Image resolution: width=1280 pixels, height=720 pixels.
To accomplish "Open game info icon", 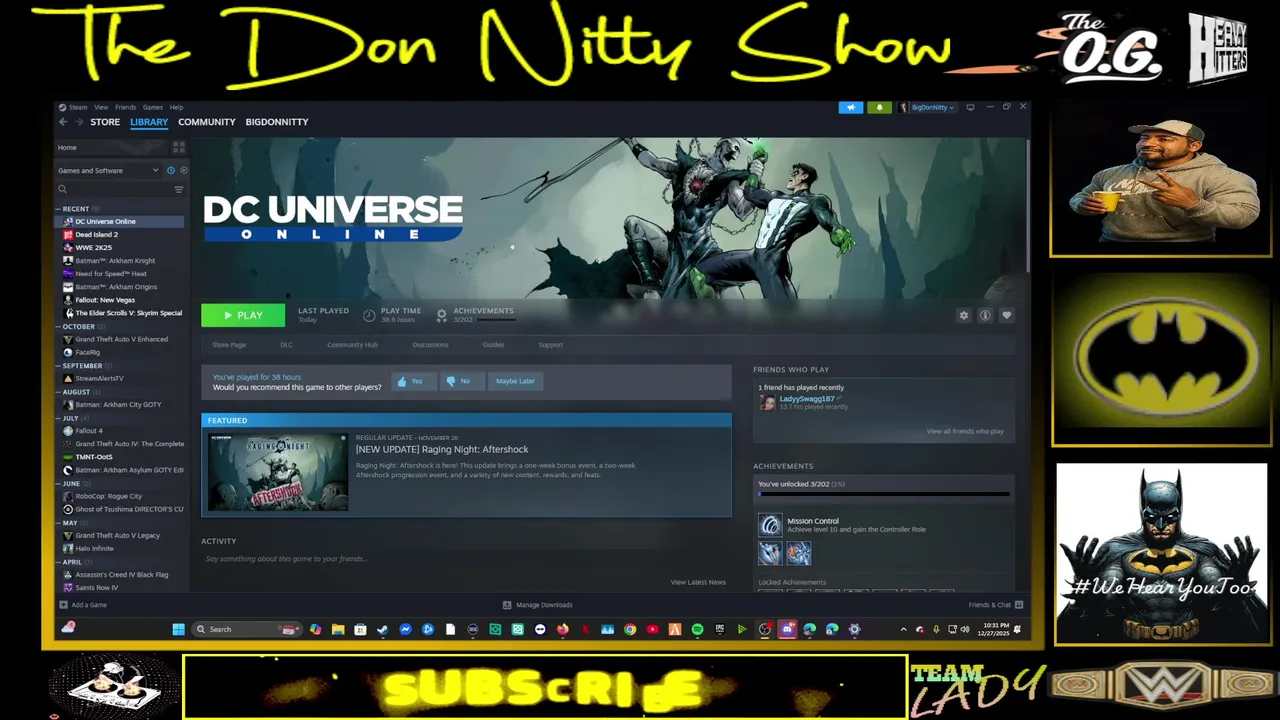I will (x=985, y=315).
